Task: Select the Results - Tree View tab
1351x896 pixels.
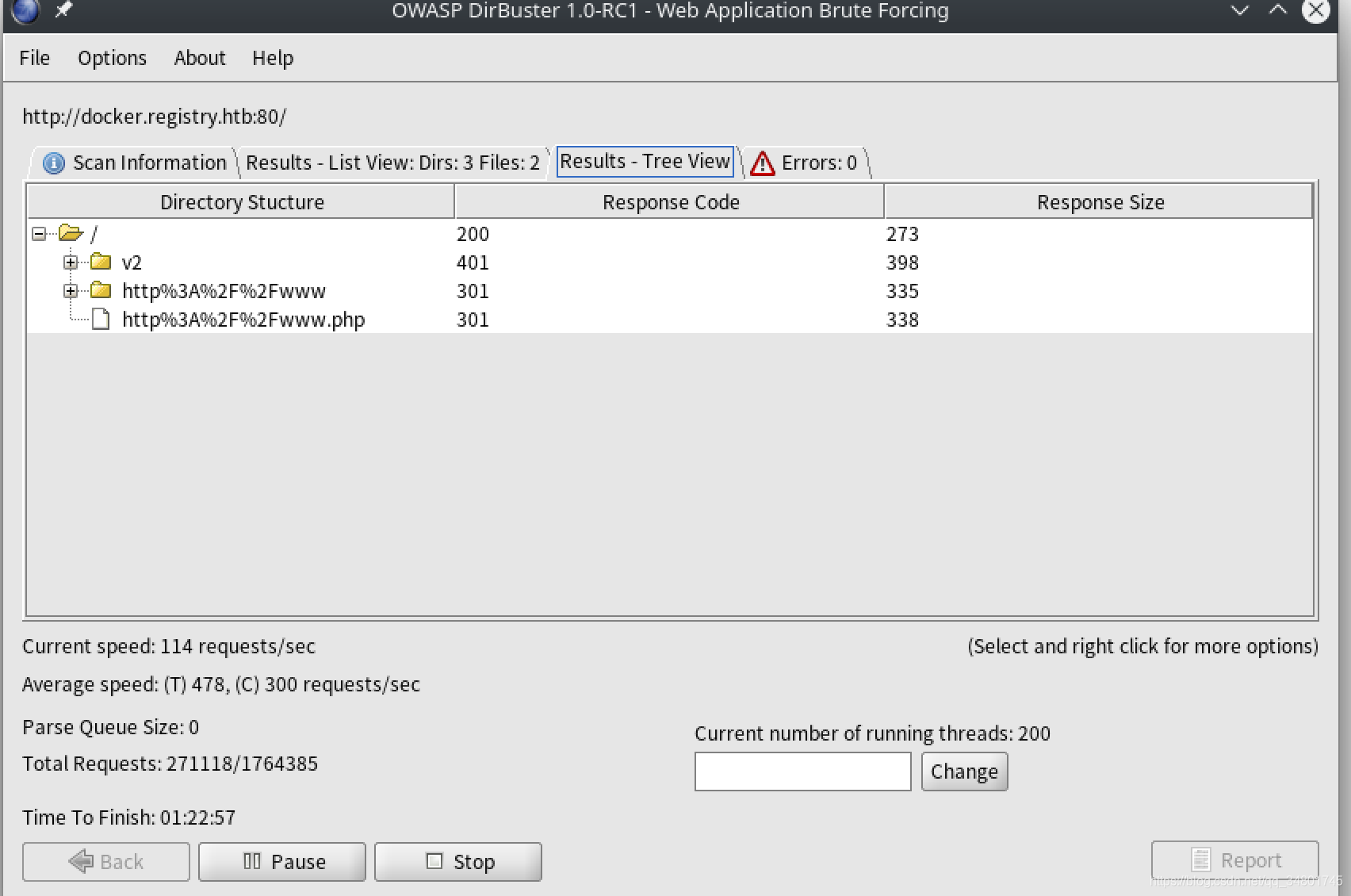Action: [x=645, y=162]
